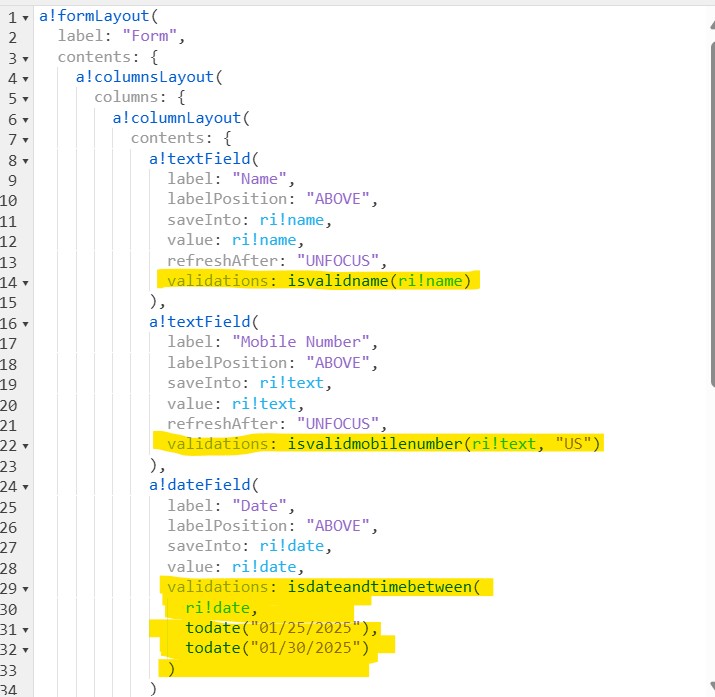The image size is (715, 697).
Task: Click ri!date argument on line 30
Action: [x=218, y=608]
